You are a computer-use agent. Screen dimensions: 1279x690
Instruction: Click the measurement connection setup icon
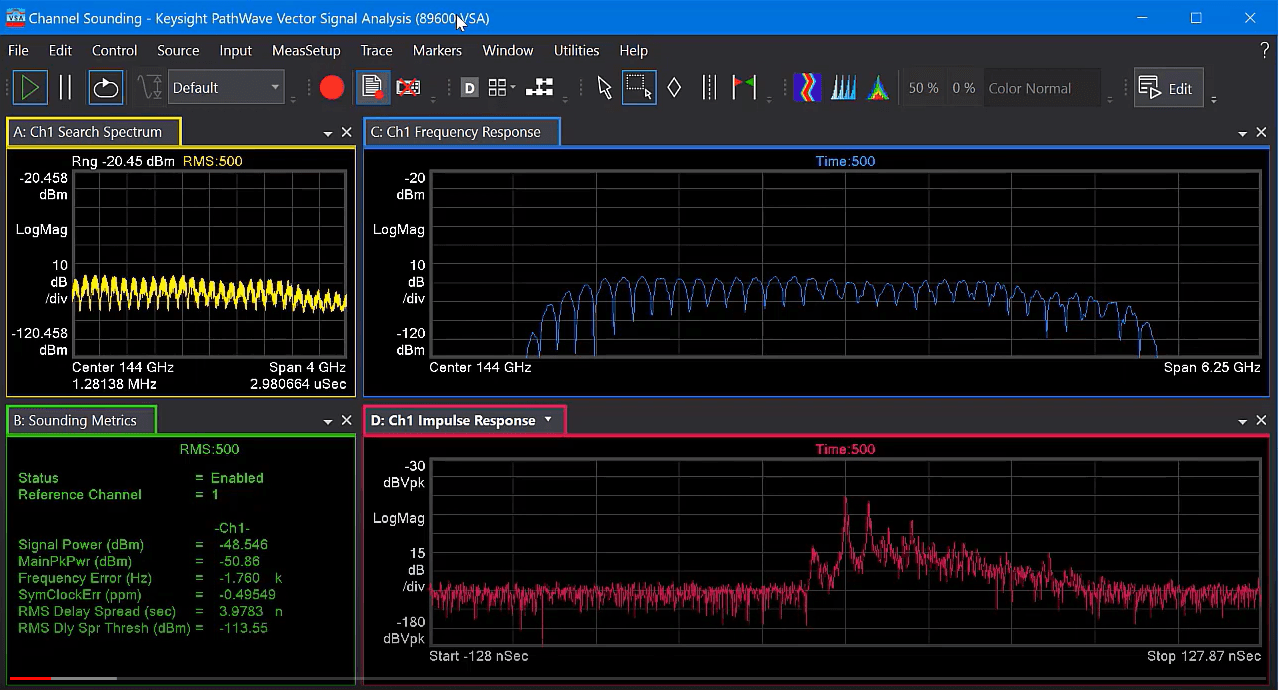(538, 87)
